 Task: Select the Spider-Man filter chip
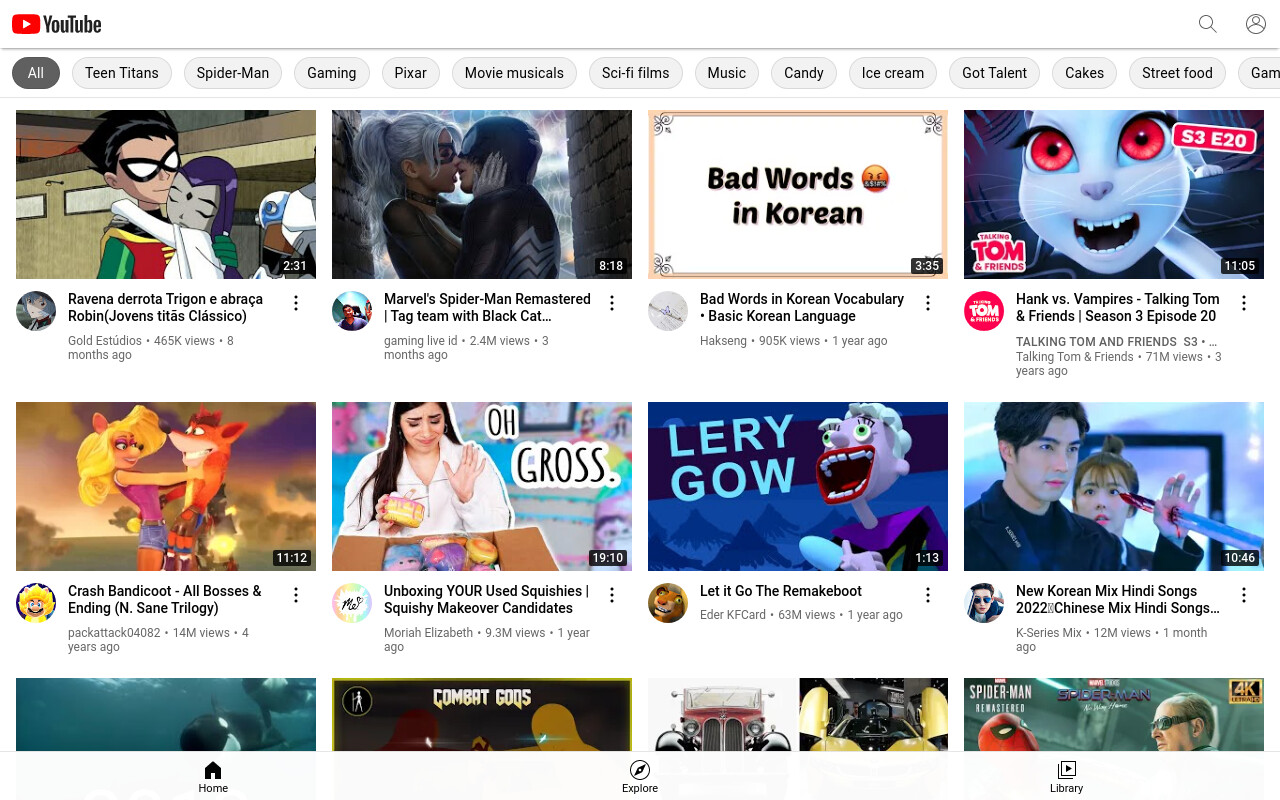tap(233, 73)
